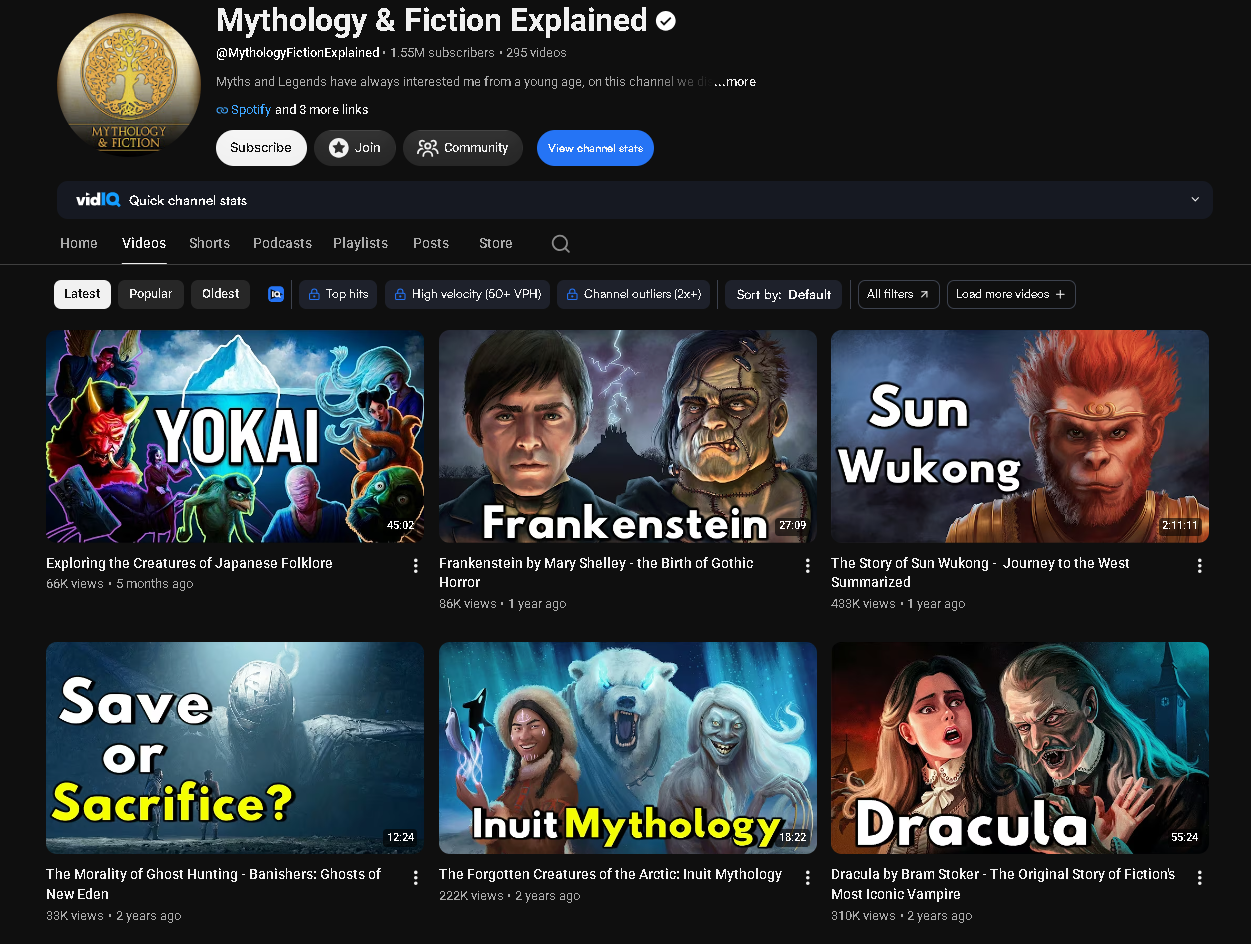The width and height of the screenshot is (1251, 944).
Task: Open options menu for Banishers ghost hunting video
Action: 416,877
